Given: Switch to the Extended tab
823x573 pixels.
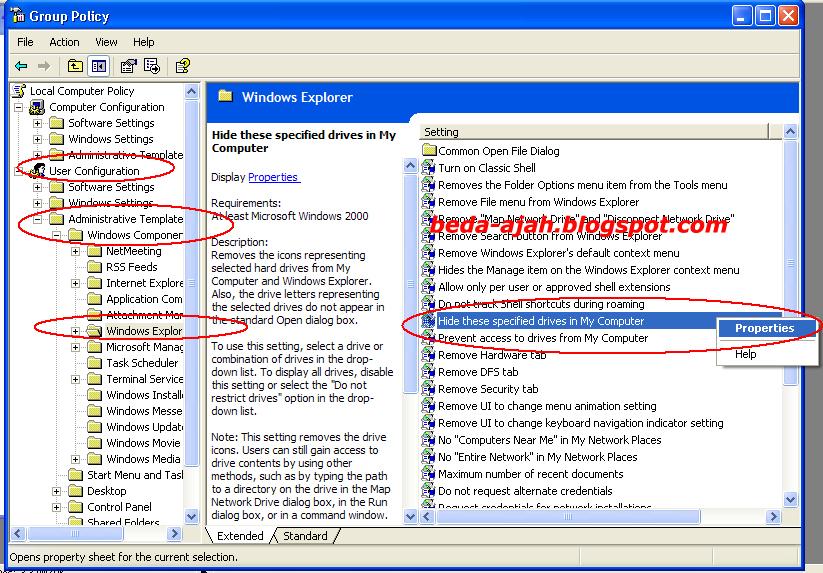Looking at the screenshot, I should point(240,536).
